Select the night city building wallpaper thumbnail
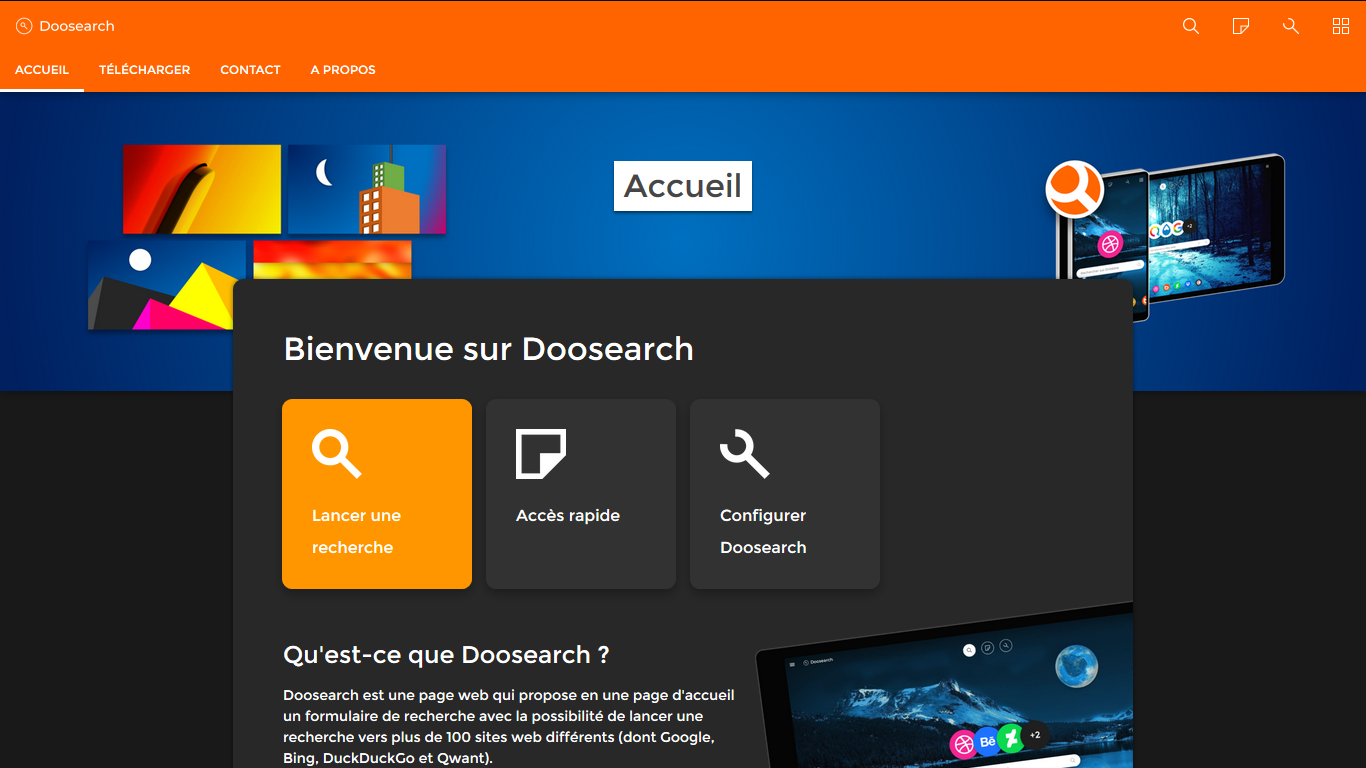The height and width of the screenshot is (768, 1366). (x=367, y=189)
